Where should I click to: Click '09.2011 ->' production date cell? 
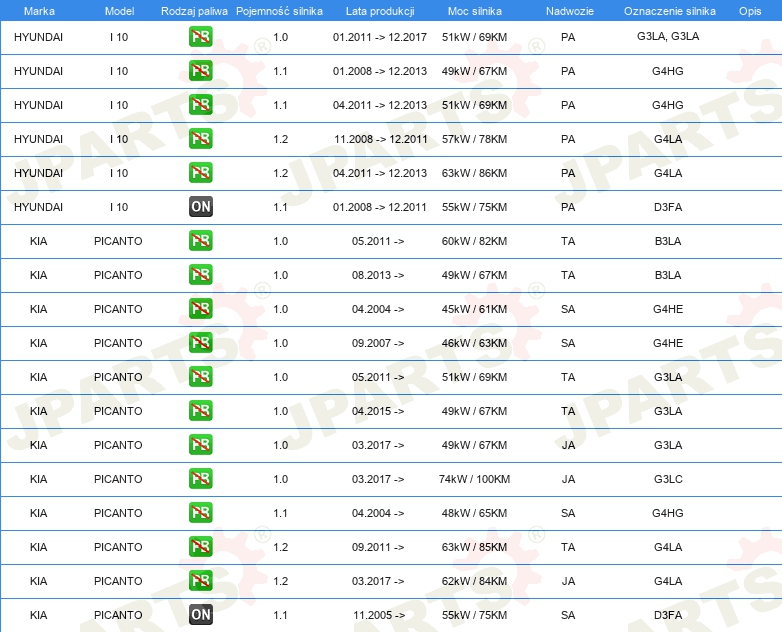pyautogui.click(x=378, y=547)
